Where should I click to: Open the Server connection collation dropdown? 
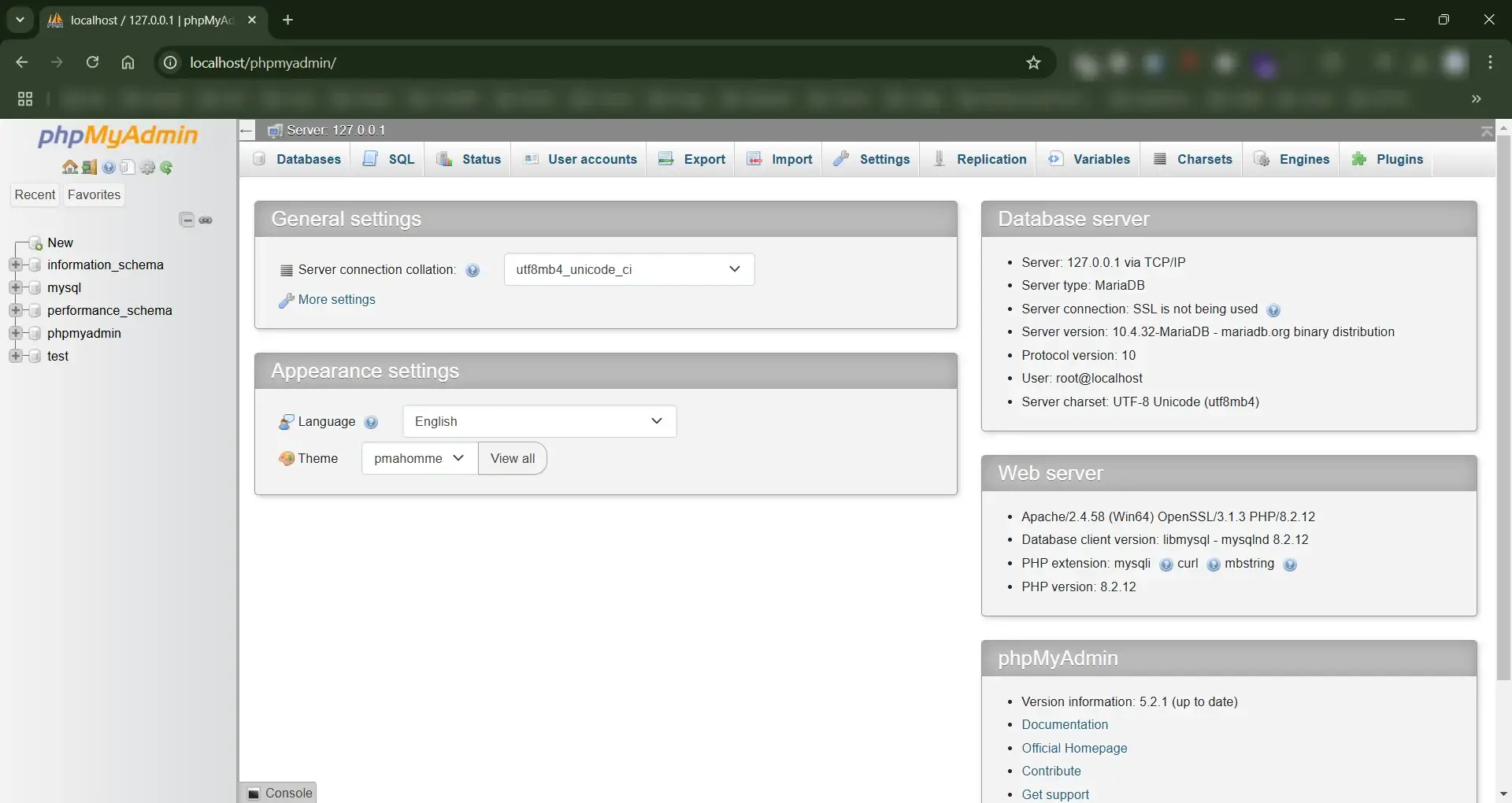click(x=628, y=269)
